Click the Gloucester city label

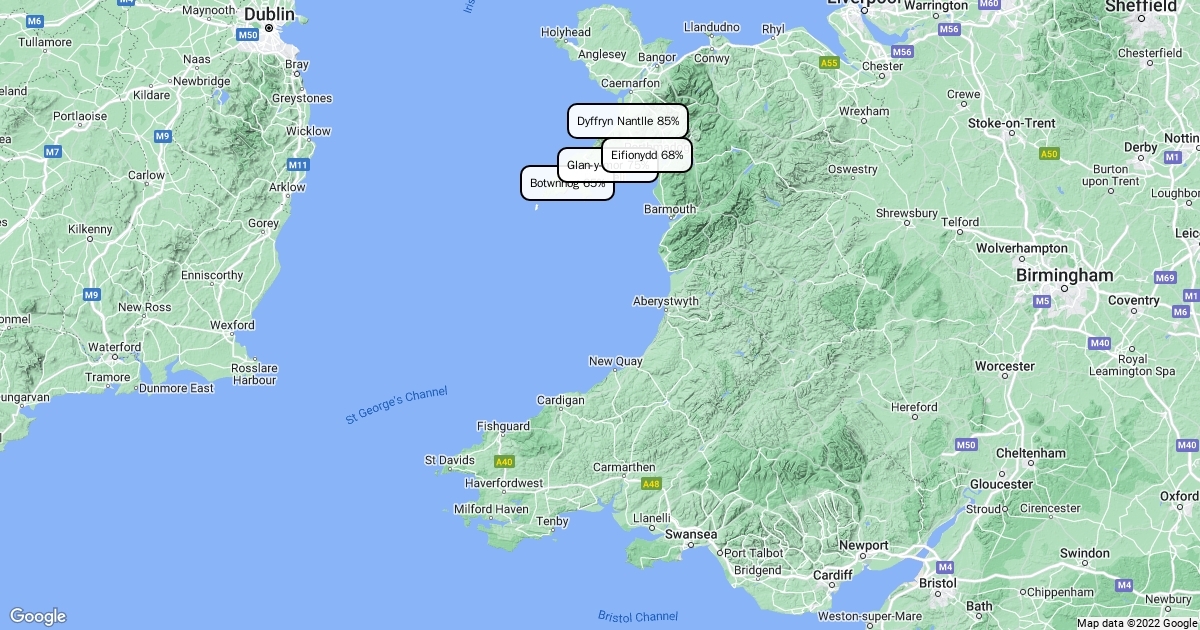click(x=1000, y=484)
